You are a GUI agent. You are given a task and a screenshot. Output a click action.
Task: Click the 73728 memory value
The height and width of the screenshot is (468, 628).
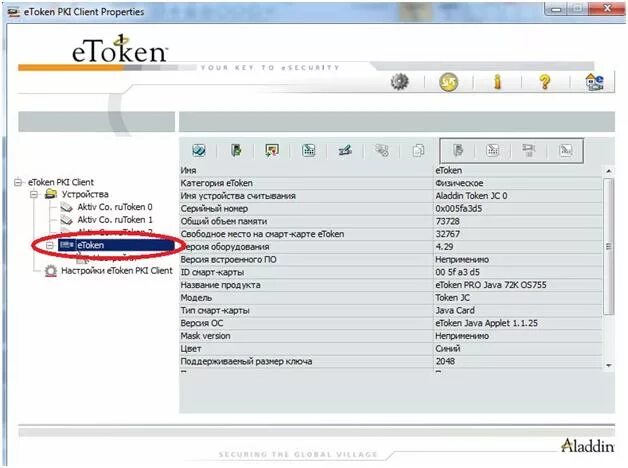click(447, 221)
